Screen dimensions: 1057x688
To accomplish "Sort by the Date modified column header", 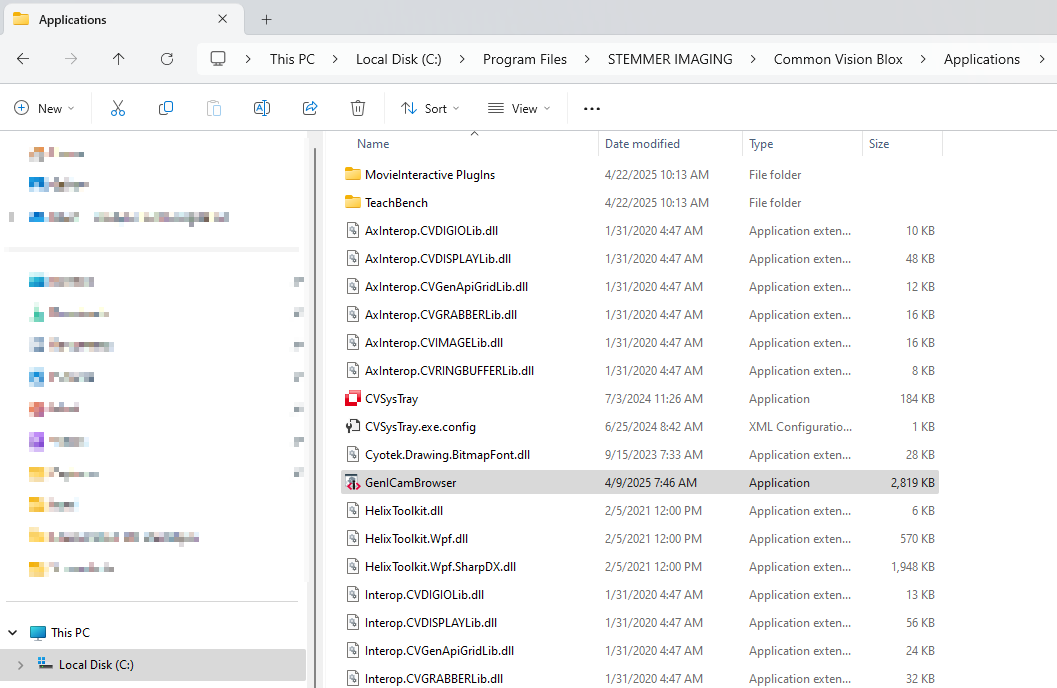I will coord(642,144).
